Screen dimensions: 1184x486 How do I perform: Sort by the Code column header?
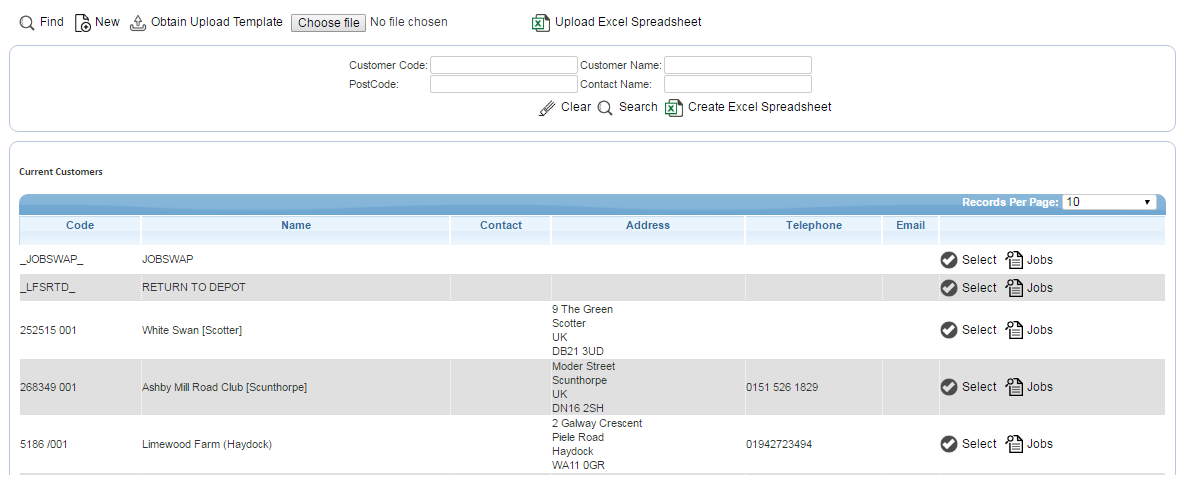tap(80, 225)
